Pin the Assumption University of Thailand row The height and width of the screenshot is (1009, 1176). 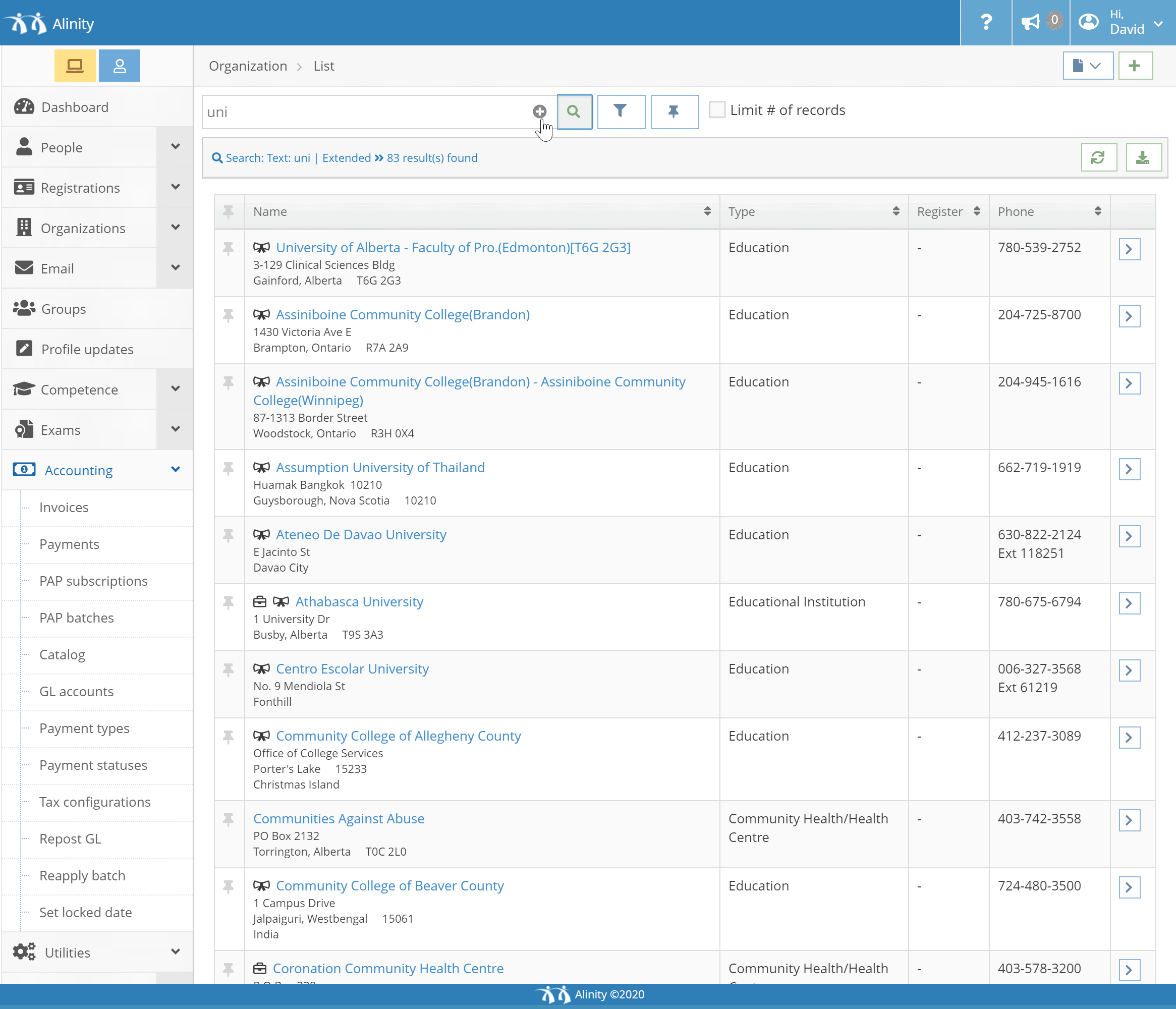[228, 468]
